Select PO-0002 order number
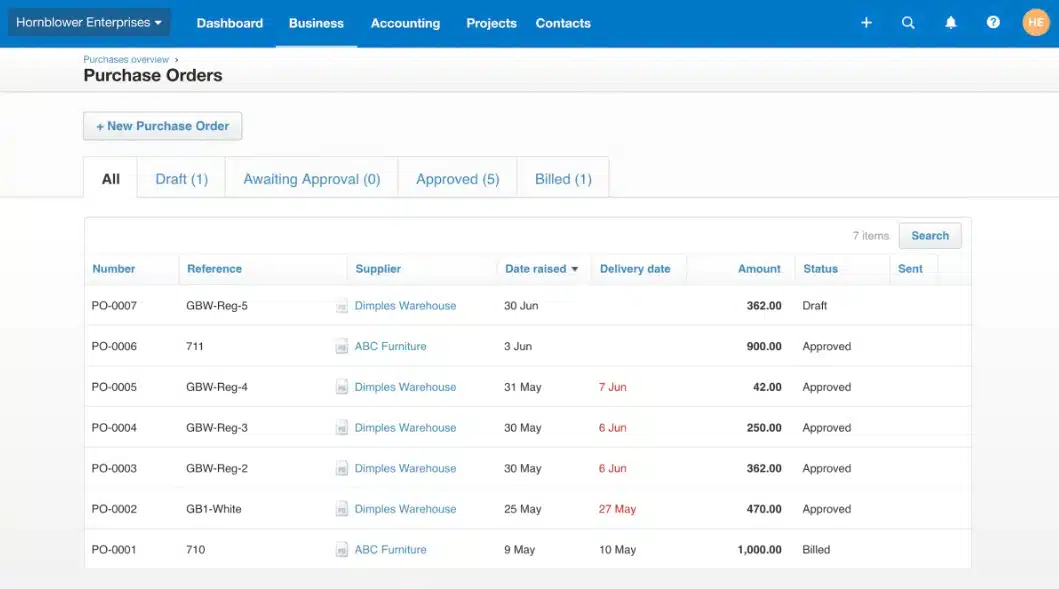The image size is (1059, 589). 114,509
